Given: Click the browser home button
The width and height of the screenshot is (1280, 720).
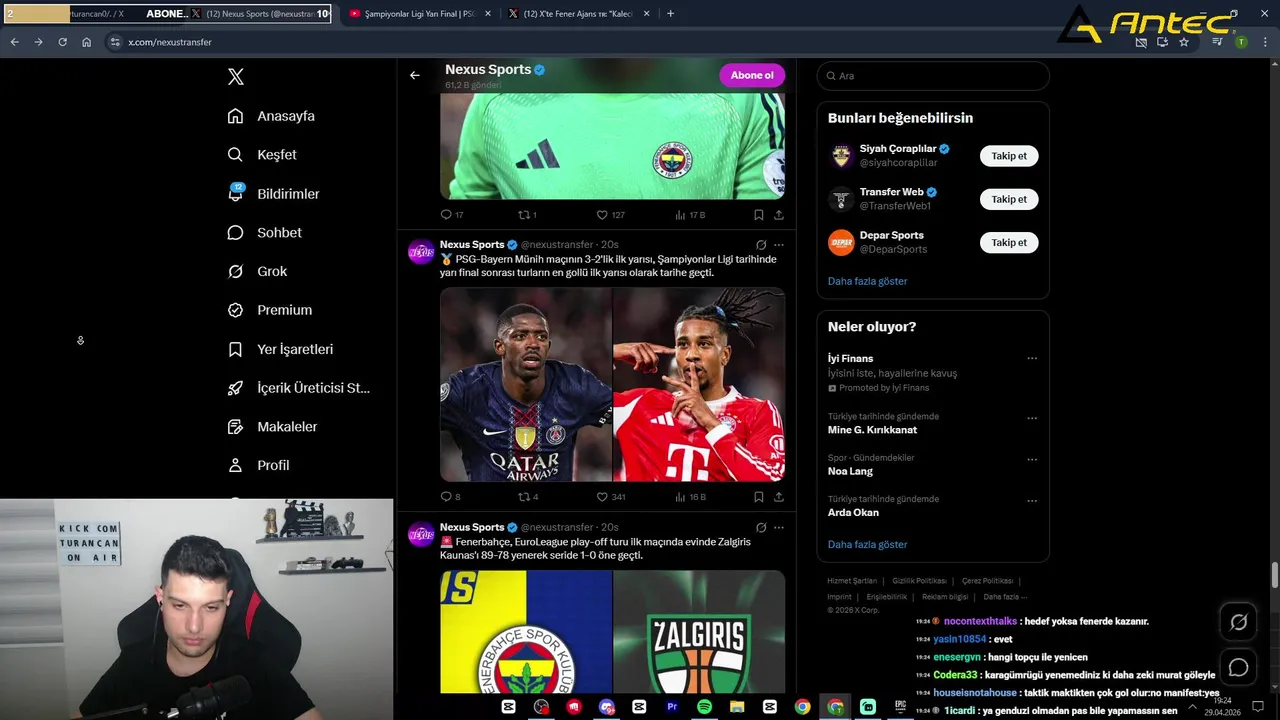Looking at the screenshot, I should tap(86, 42).
